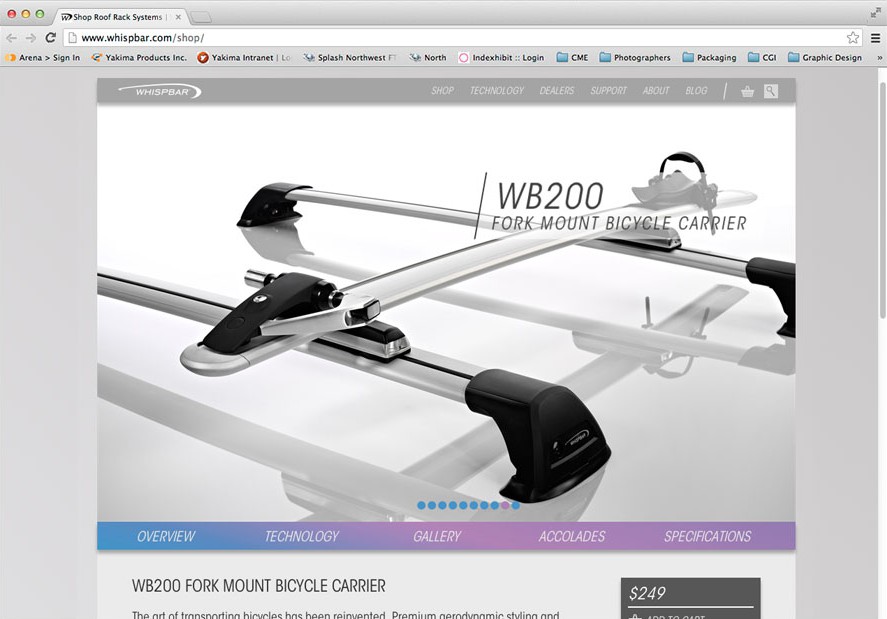Reload the page

tap(50, 38)
